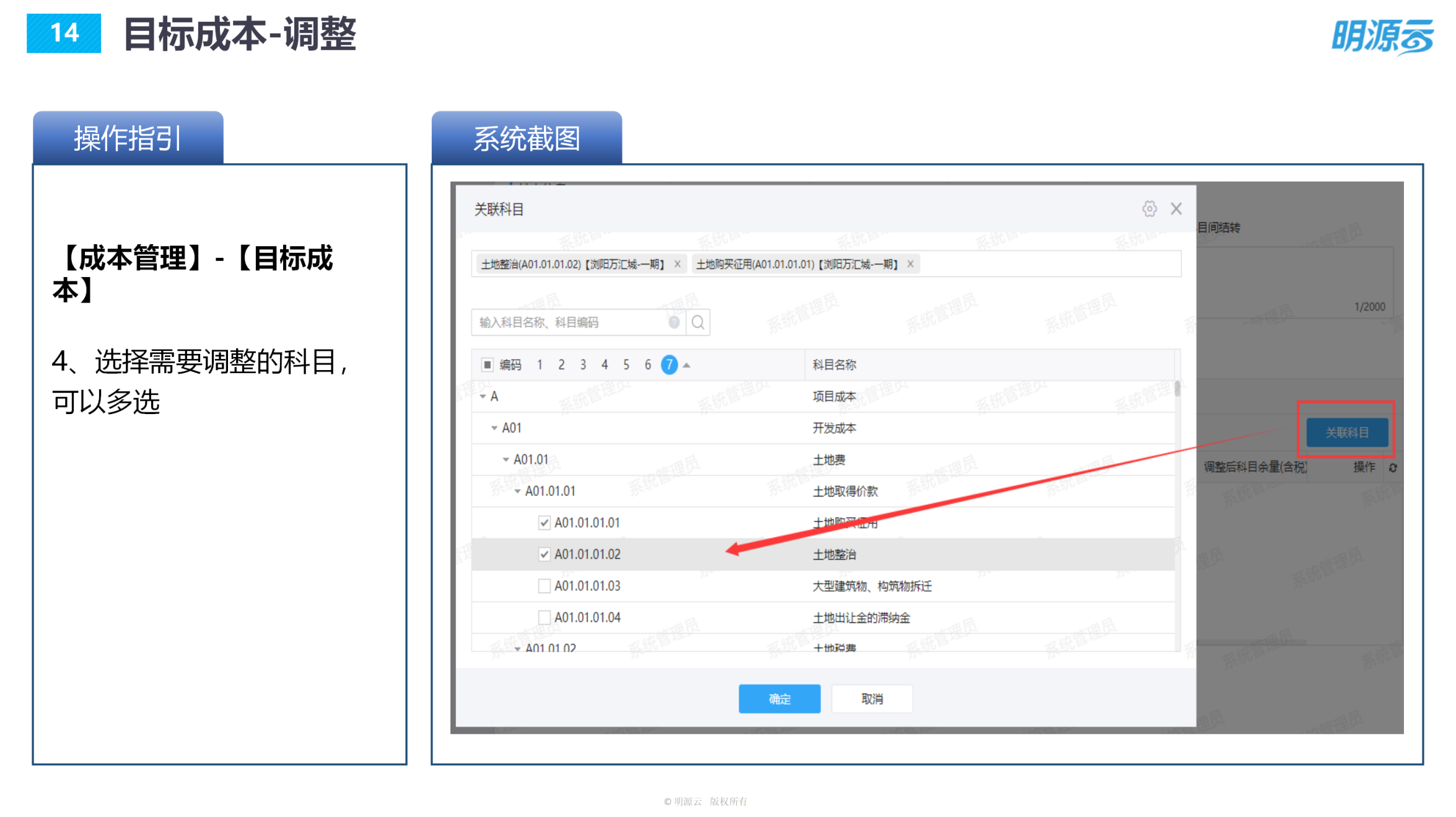The image size is (1456, 817).
Task: Click the search magnifier icon next to the input
Action: pyautogui.click(x=698, y=322)
